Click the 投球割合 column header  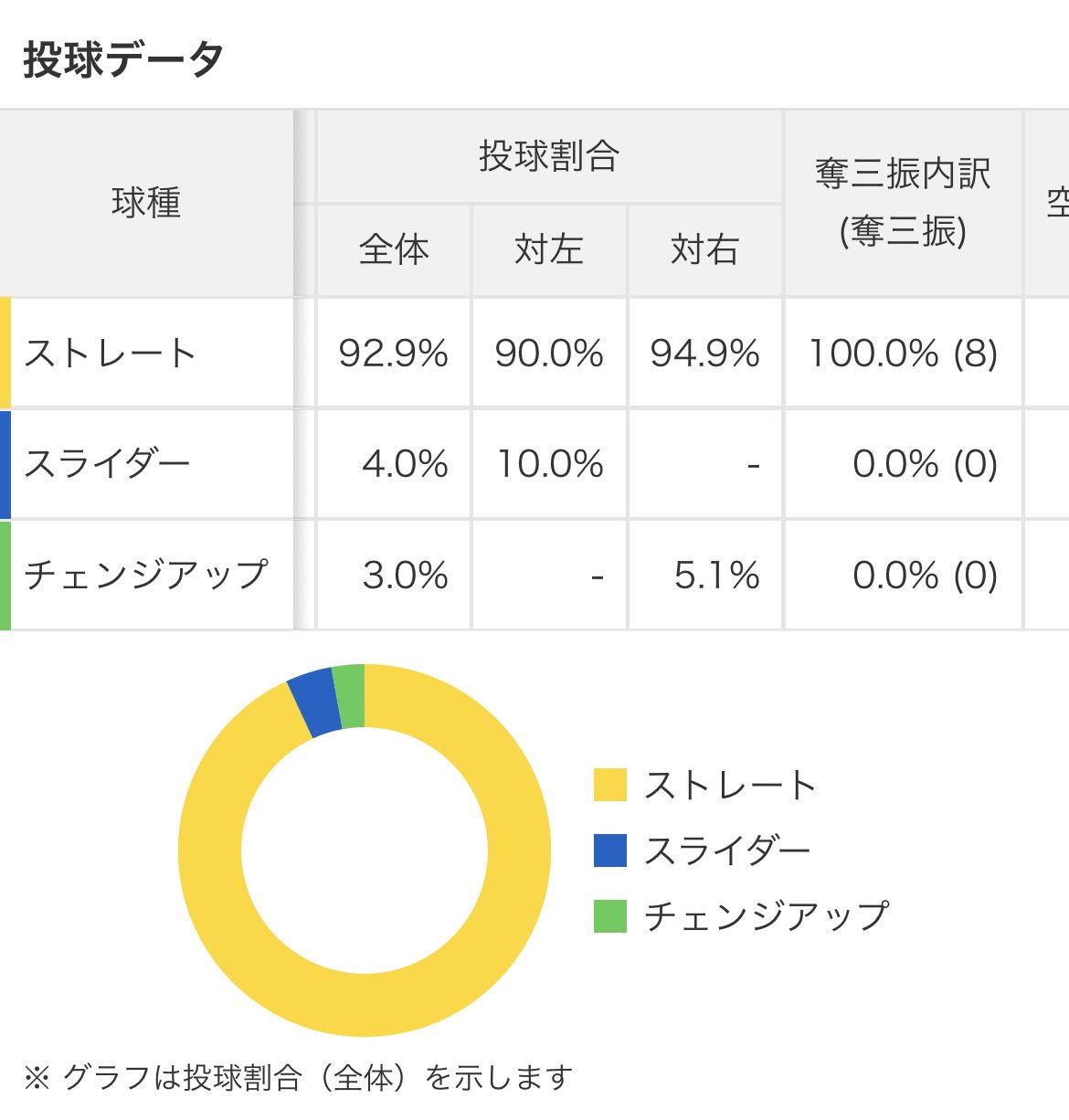pyautogui.click(x=548, y=156)
